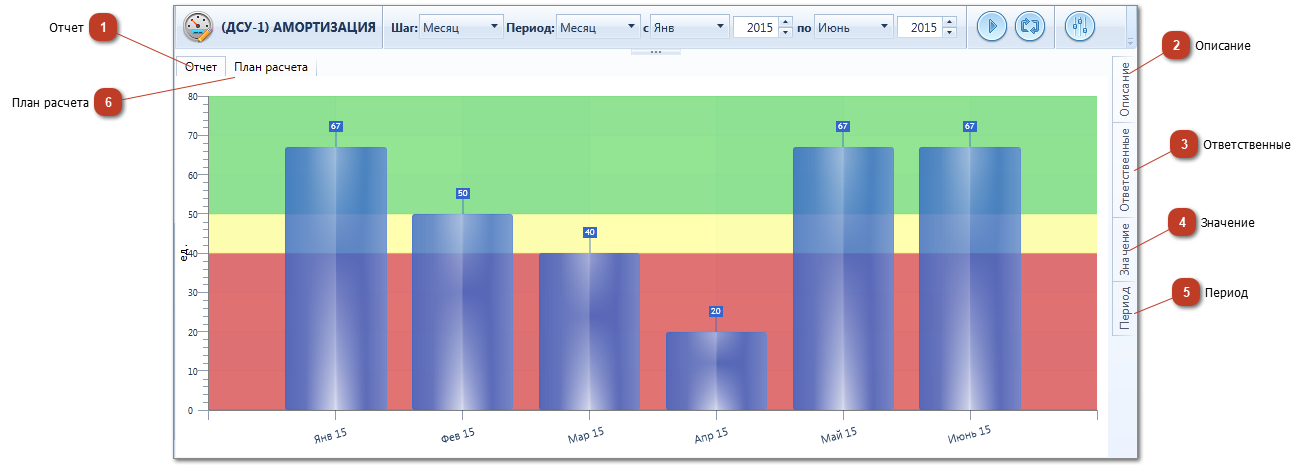Select the Апр 15 bar in chart
Image resolution: width=1307 pixels, height=468 pixels.
pos(716,371)
